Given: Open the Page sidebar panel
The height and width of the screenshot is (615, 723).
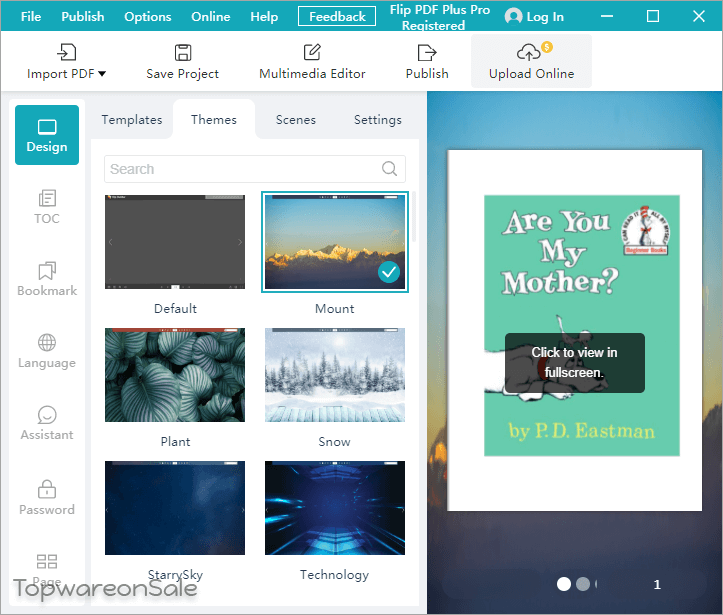Looking at the screenshot, I should pos(47,569).
